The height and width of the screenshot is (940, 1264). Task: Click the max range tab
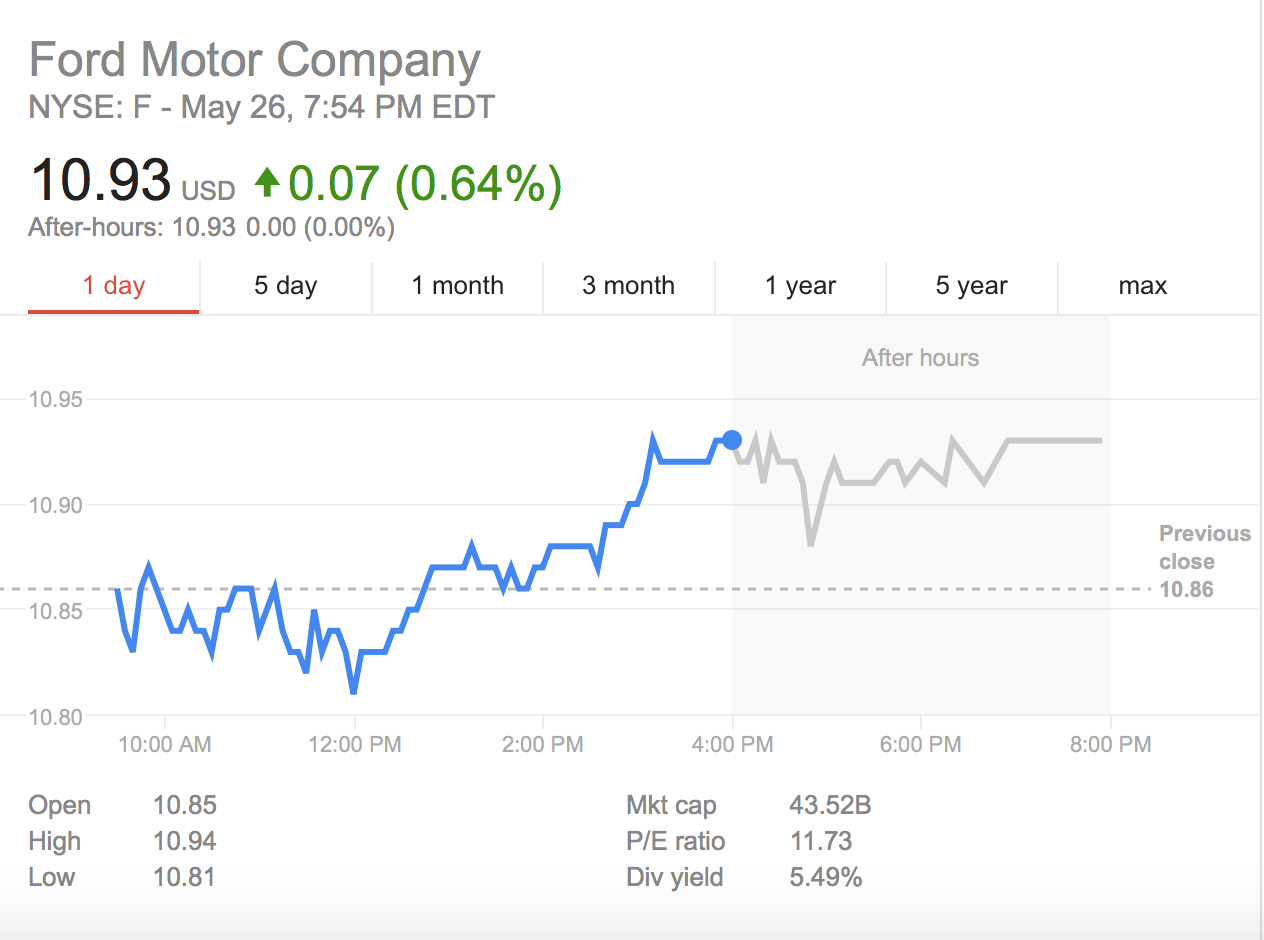click(1142, 286)
